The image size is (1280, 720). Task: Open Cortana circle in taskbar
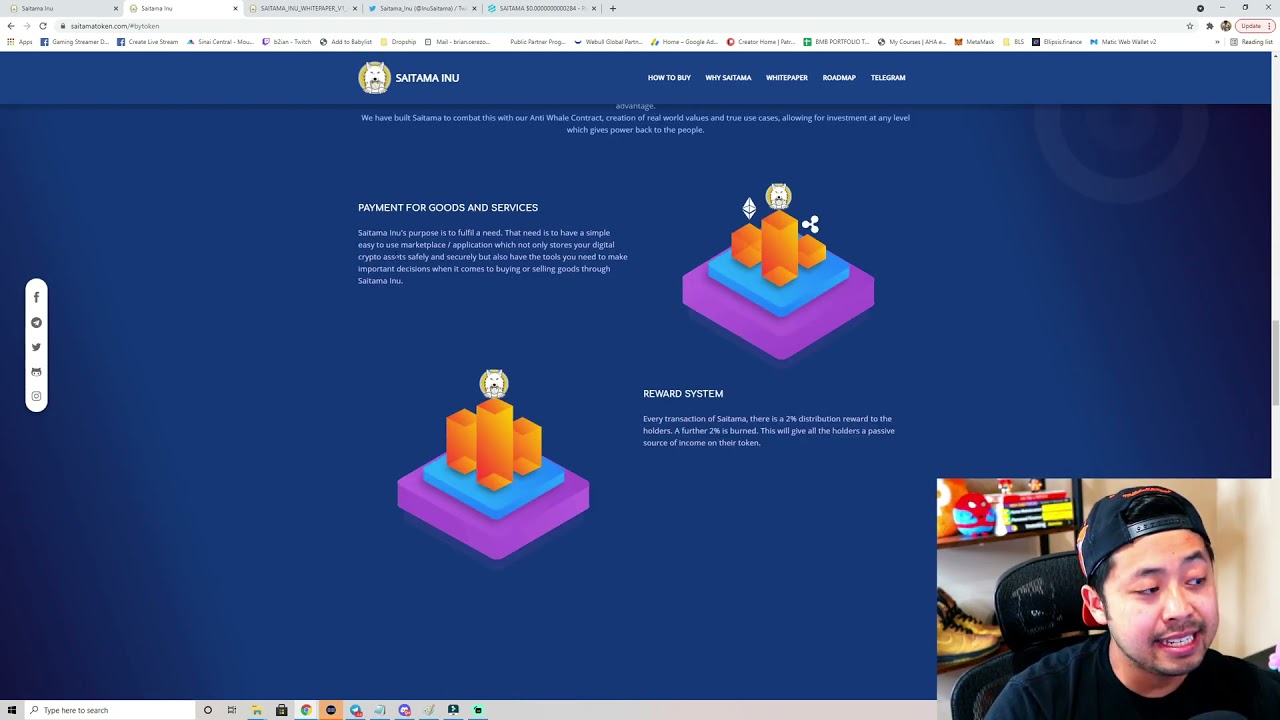(x=208, y=710)
